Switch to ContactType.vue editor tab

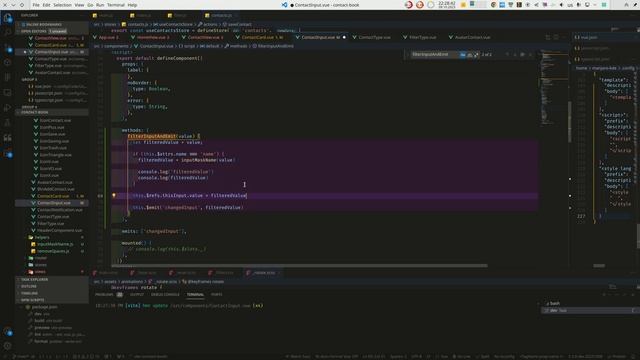(x=371, y=37)
